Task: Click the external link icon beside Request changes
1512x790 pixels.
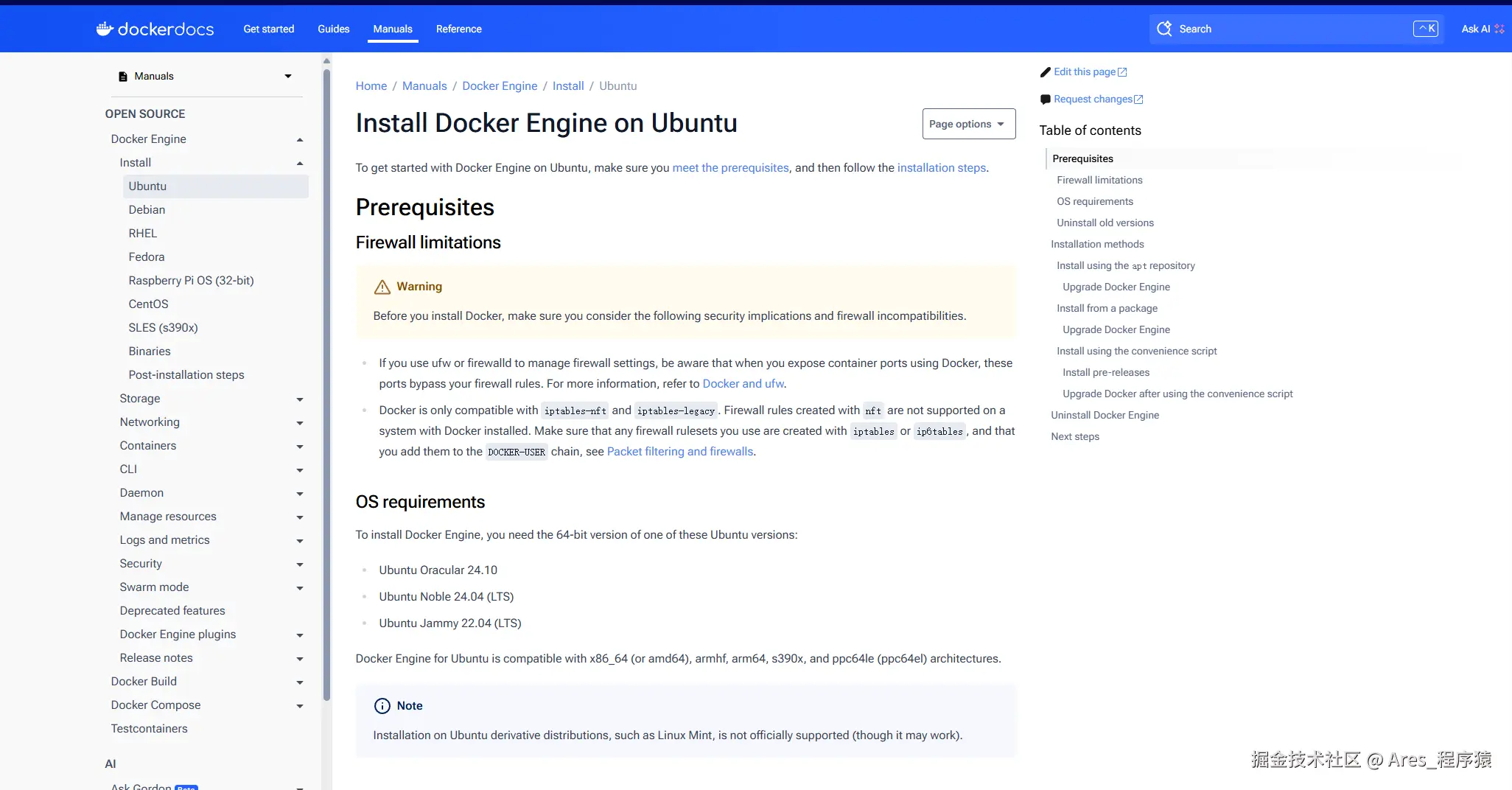Action: (1138, 99)
